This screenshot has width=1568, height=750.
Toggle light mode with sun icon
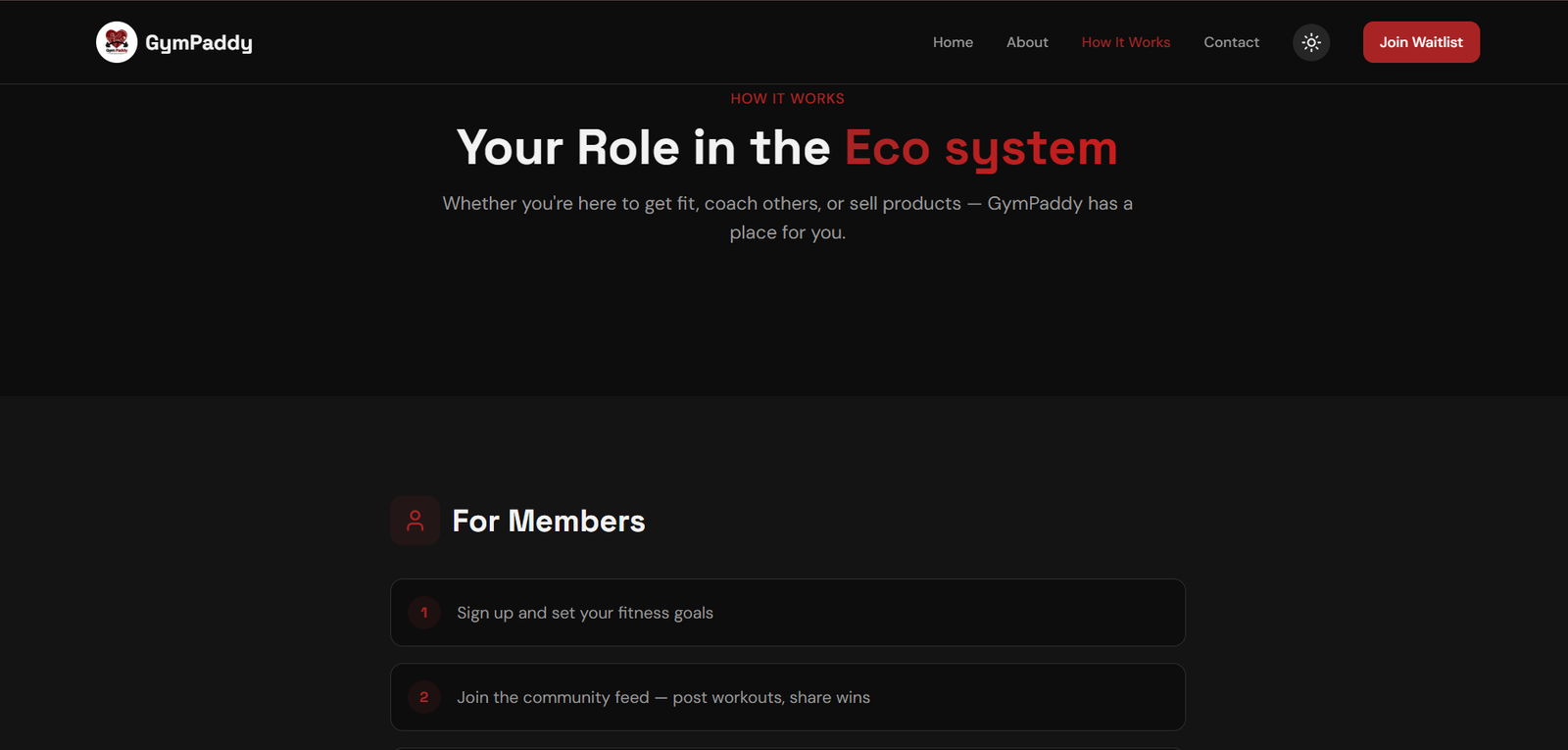pos(1311,42)
